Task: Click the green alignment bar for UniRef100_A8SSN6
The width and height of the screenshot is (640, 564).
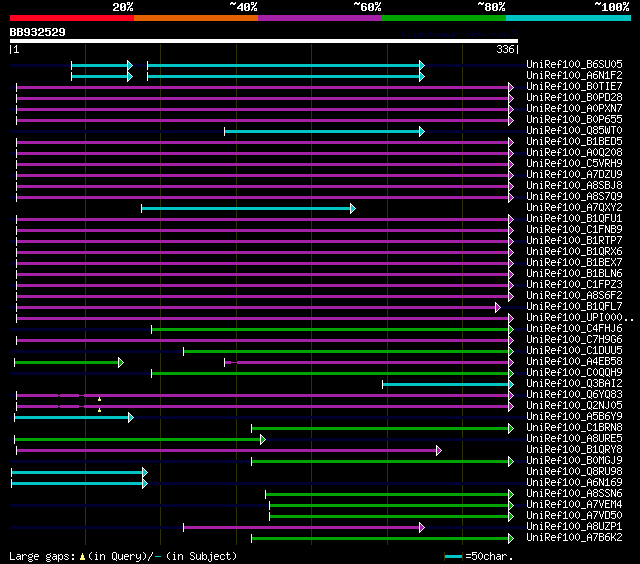Action: tap(388, 493)
